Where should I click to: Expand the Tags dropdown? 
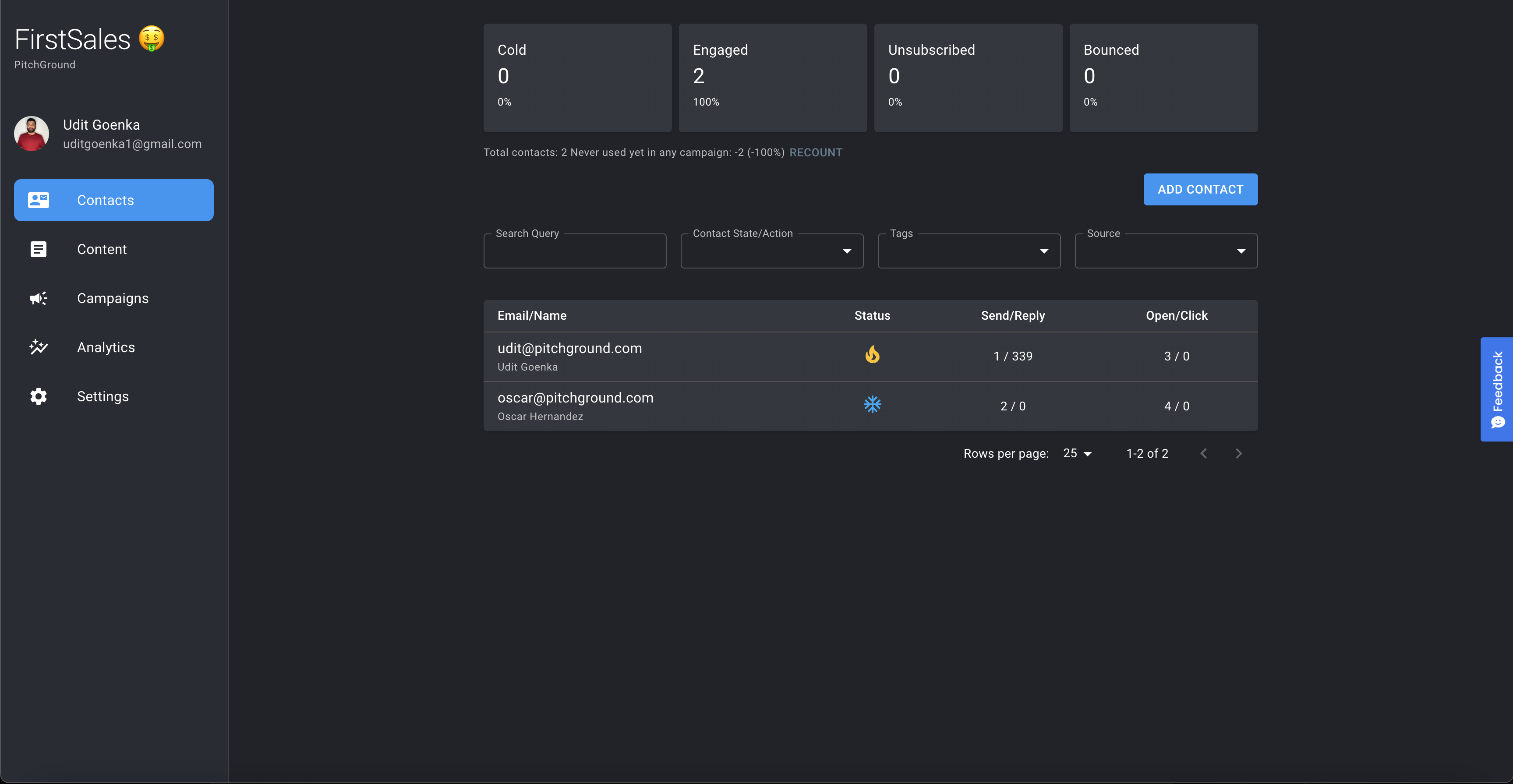click(x=1044, y=251)
